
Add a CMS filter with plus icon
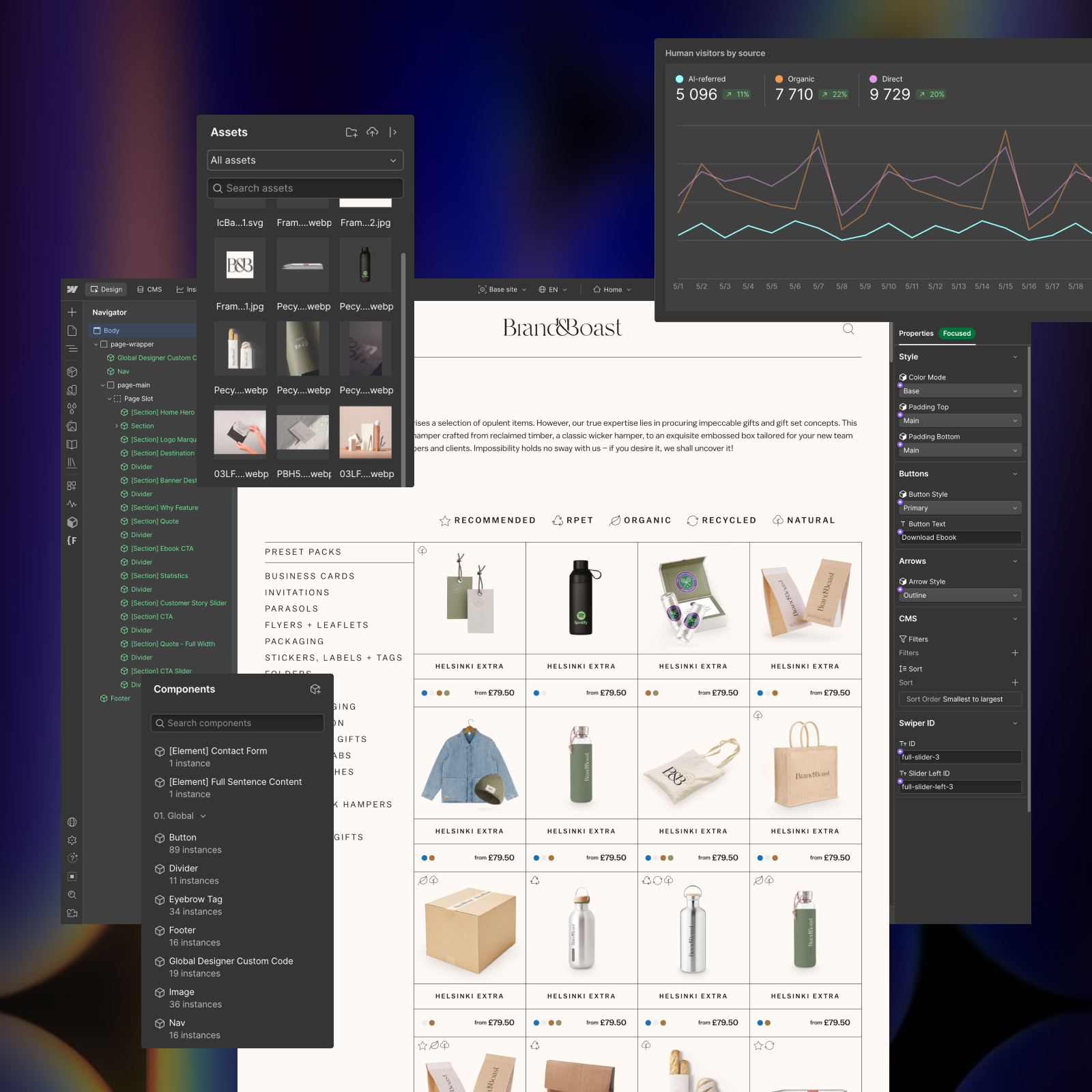tap(1015, 653)
